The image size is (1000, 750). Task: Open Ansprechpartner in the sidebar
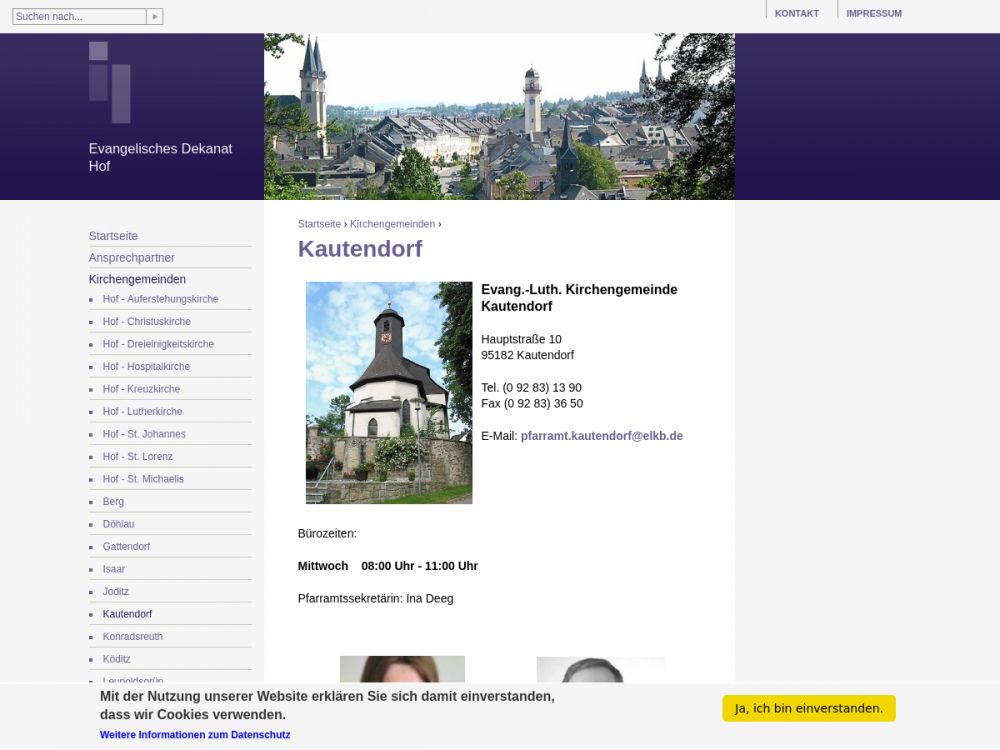(x=131, y=258)
